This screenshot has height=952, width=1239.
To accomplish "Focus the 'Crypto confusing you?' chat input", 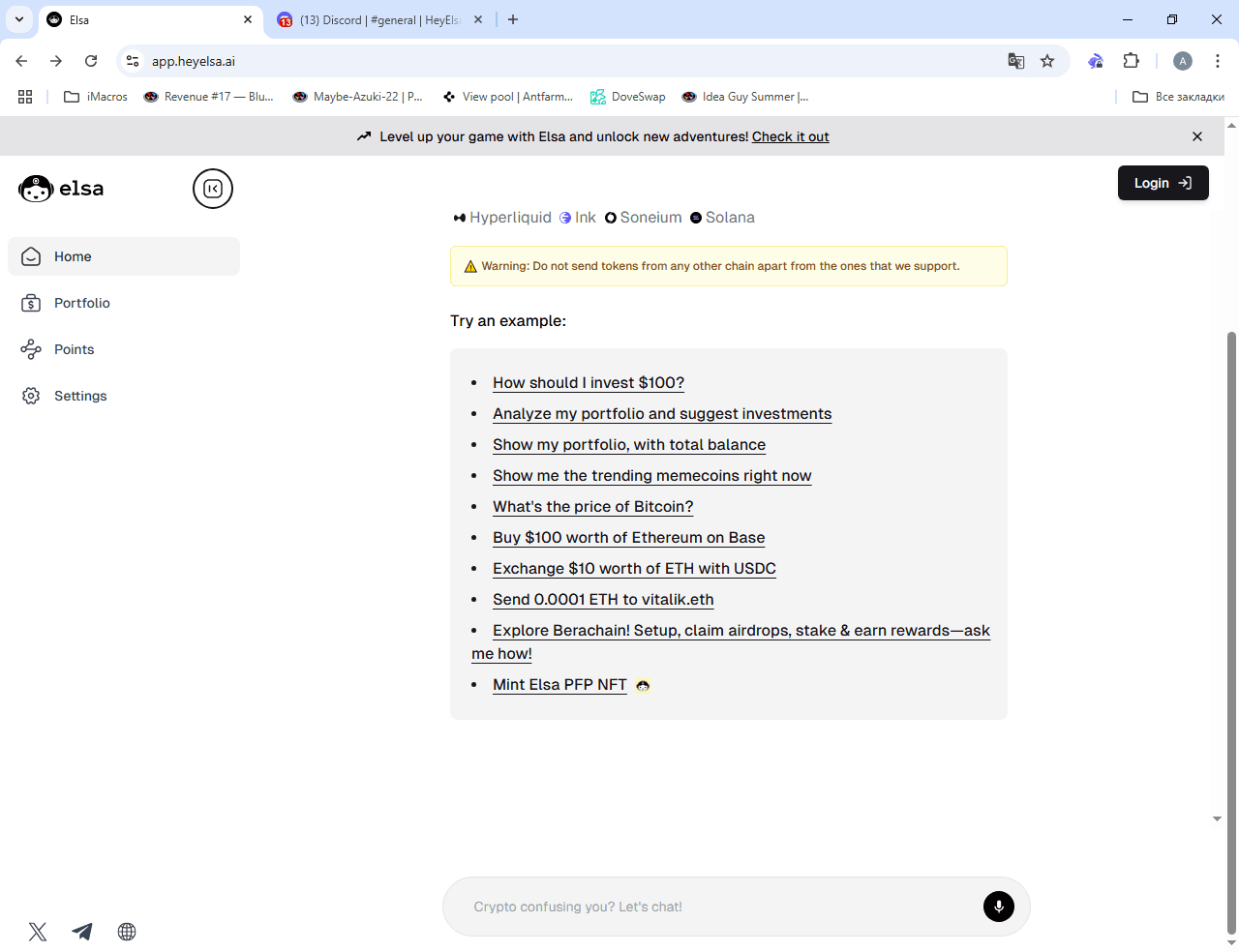I will click(x=721, y=907).
